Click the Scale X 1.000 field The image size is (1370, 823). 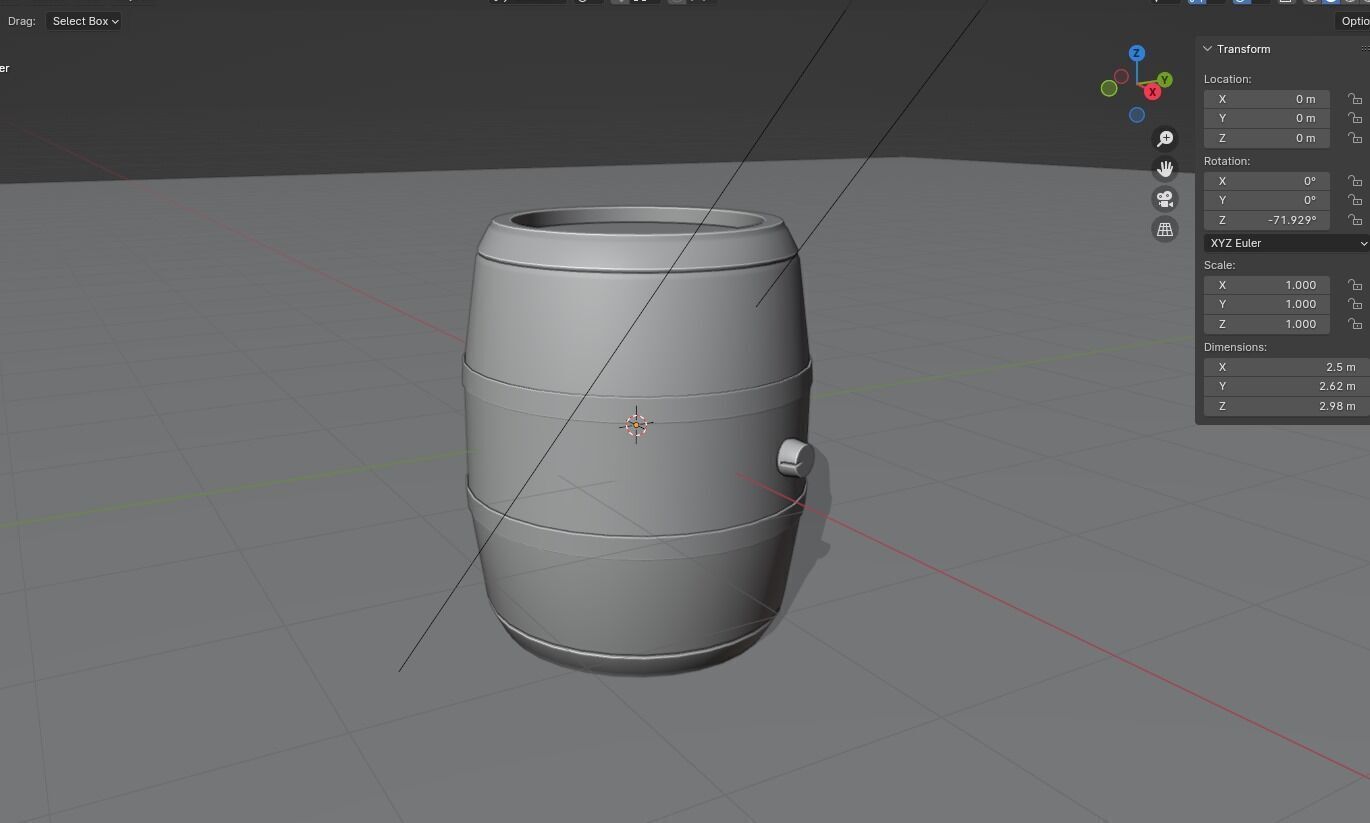[x=1267, y=285]
